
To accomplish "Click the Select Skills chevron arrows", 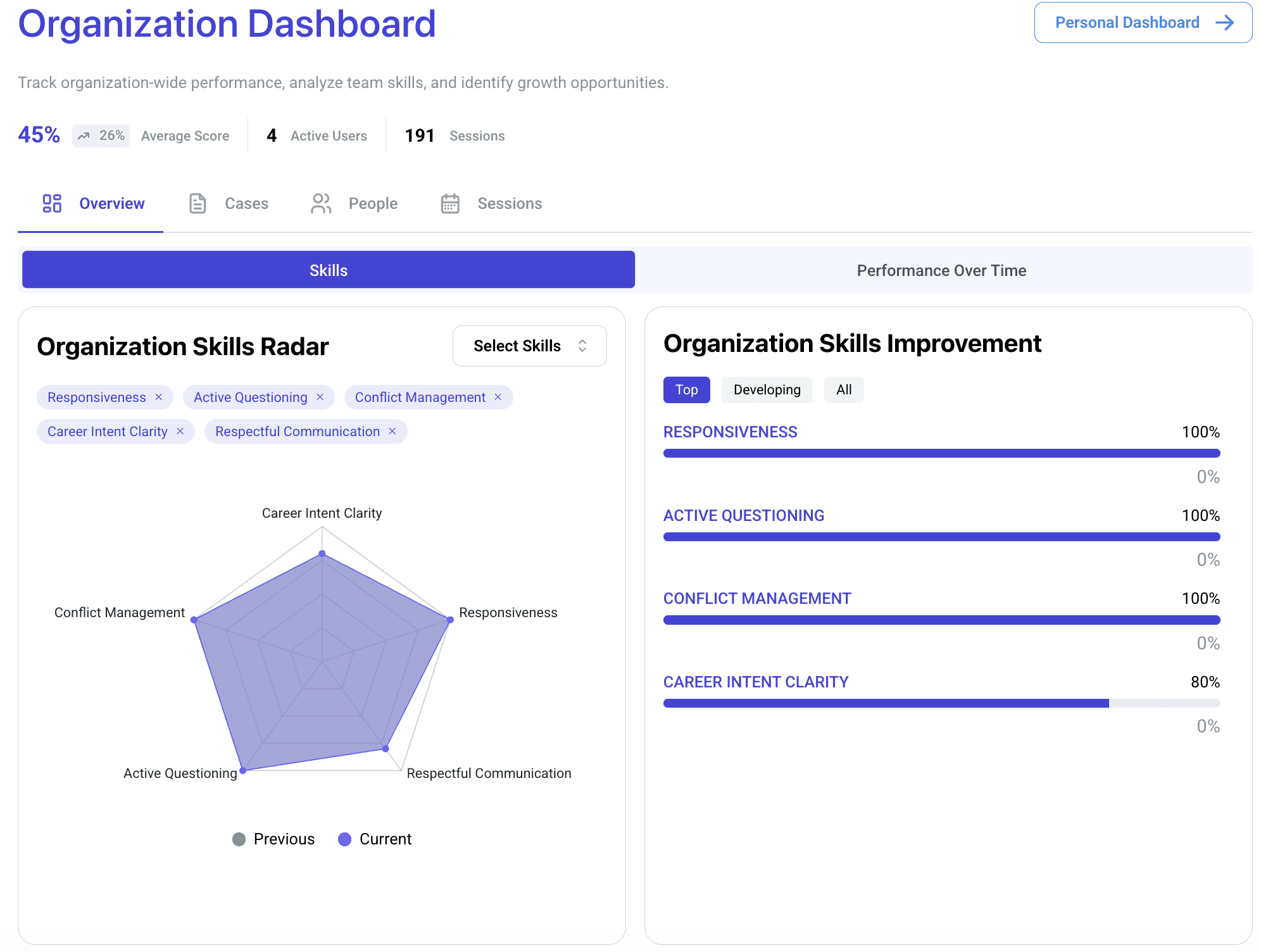I will tap(582, 346).
